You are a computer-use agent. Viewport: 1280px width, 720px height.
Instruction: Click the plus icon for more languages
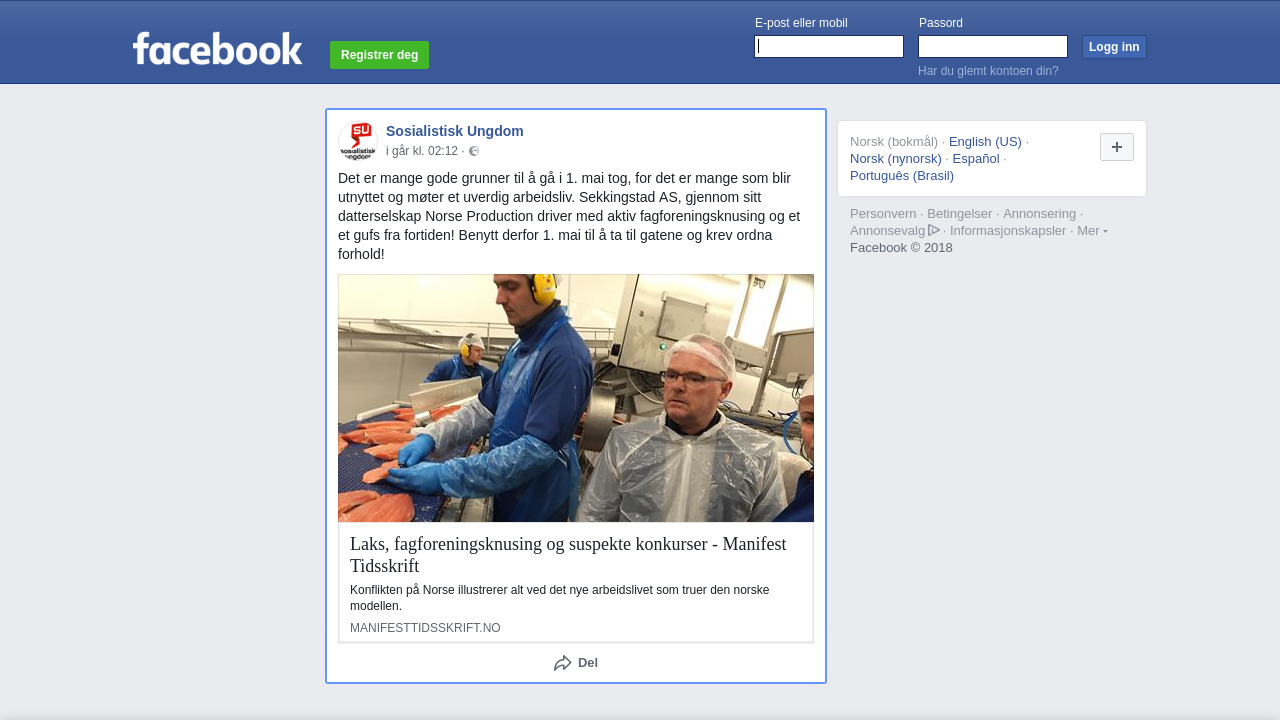coord(1117,147)
